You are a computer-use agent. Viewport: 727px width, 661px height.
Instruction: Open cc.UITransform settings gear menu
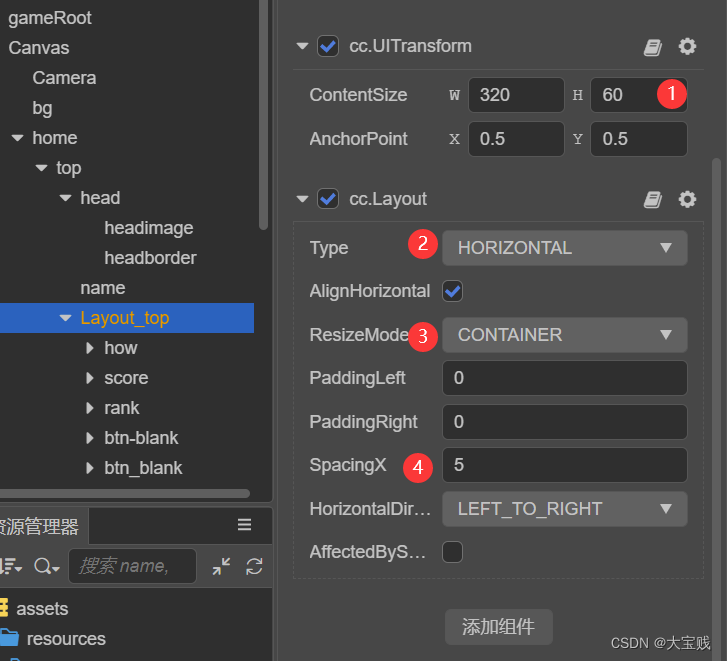click(x=687, y=47)
